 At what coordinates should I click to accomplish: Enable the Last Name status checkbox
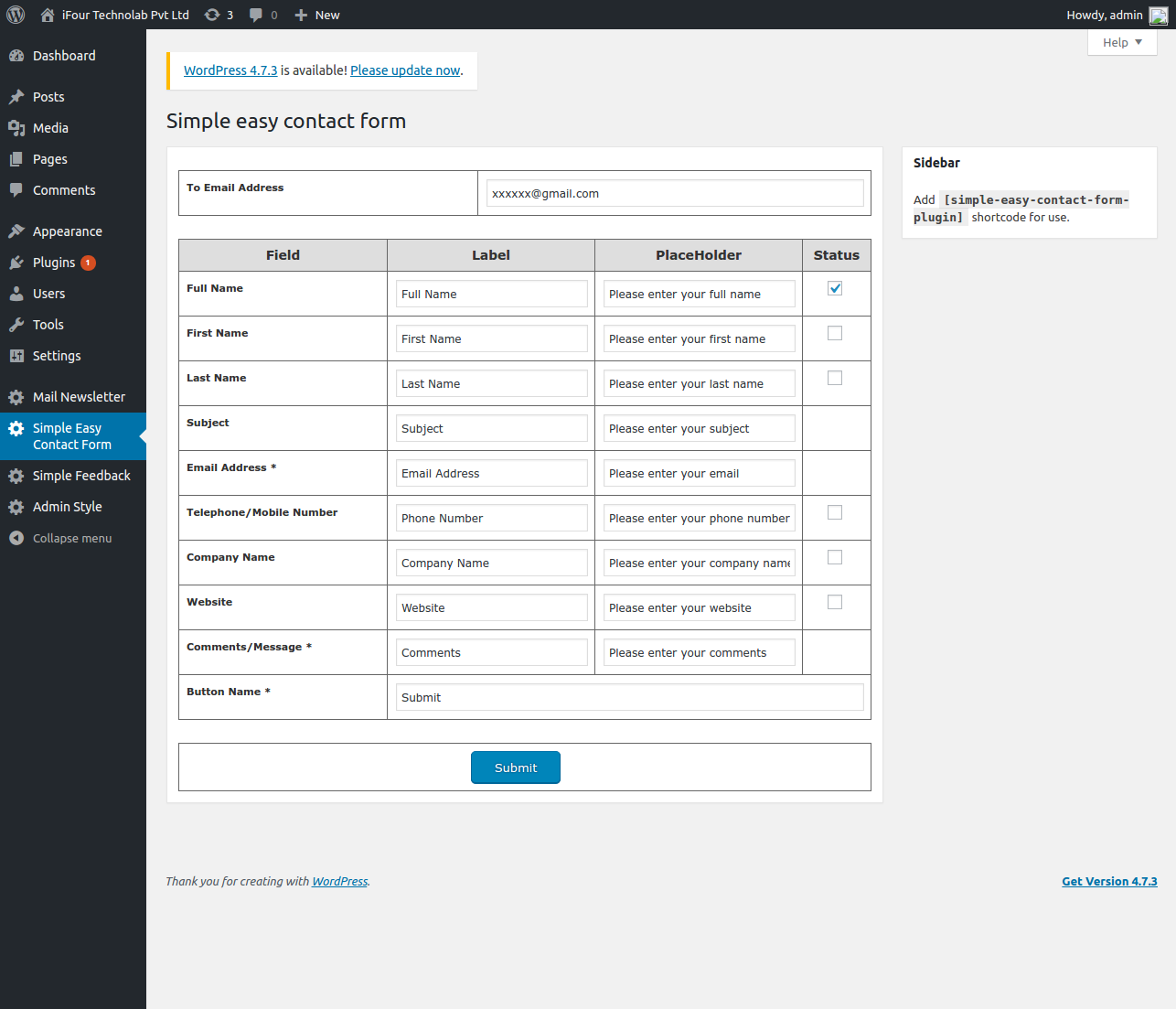[x=835, y=378]
